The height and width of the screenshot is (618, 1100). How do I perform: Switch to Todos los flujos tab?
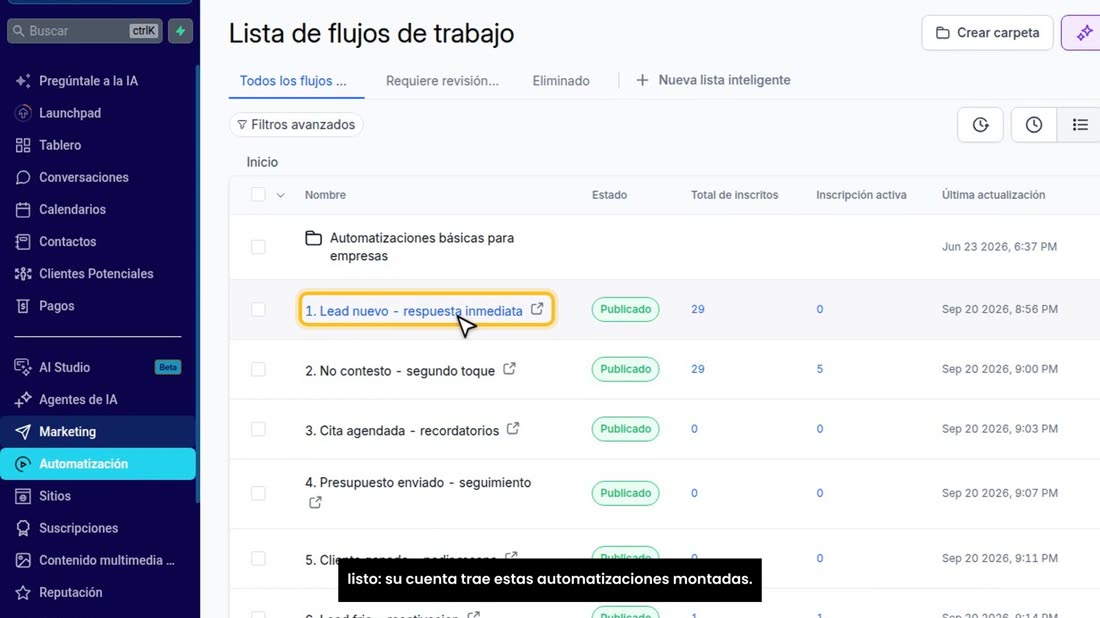pyautogui.click(x=293, y=81)
